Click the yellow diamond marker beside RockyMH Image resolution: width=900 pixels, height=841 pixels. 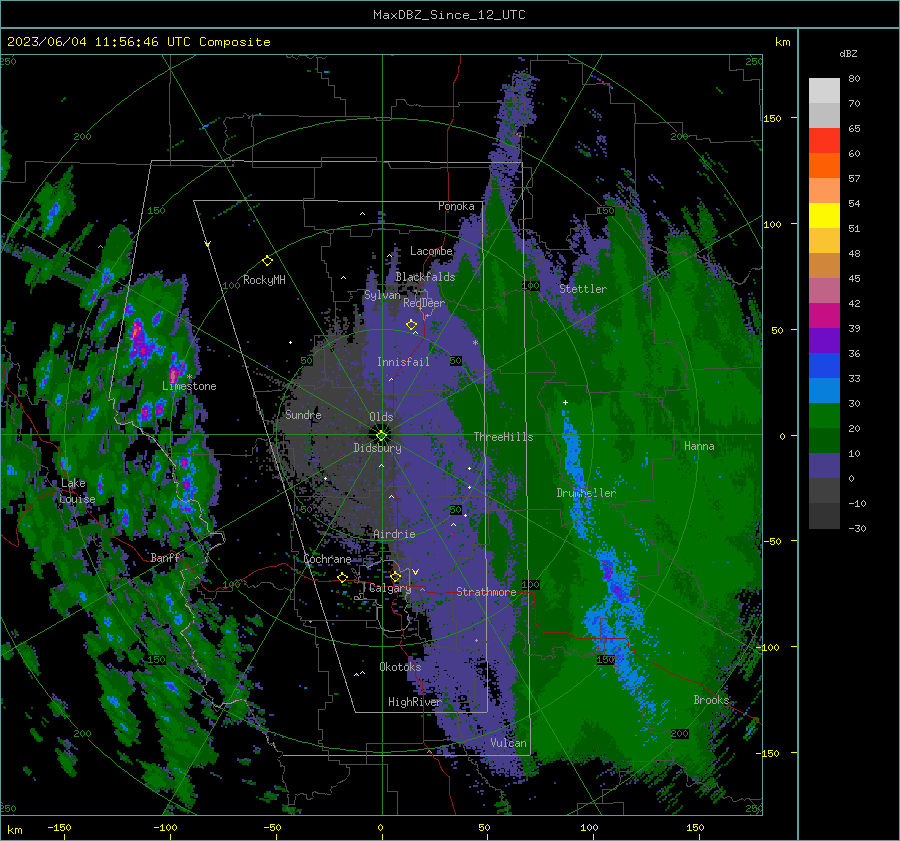point(267,261)
